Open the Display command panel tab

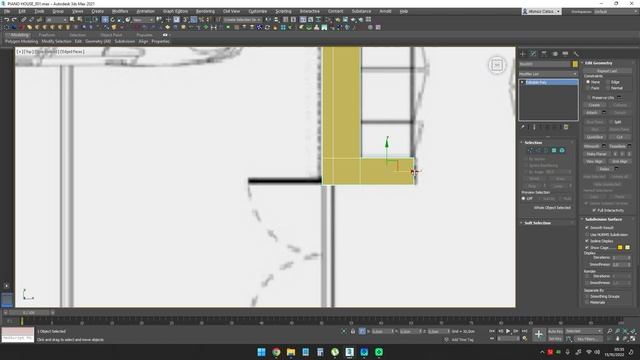coord(565,53)
